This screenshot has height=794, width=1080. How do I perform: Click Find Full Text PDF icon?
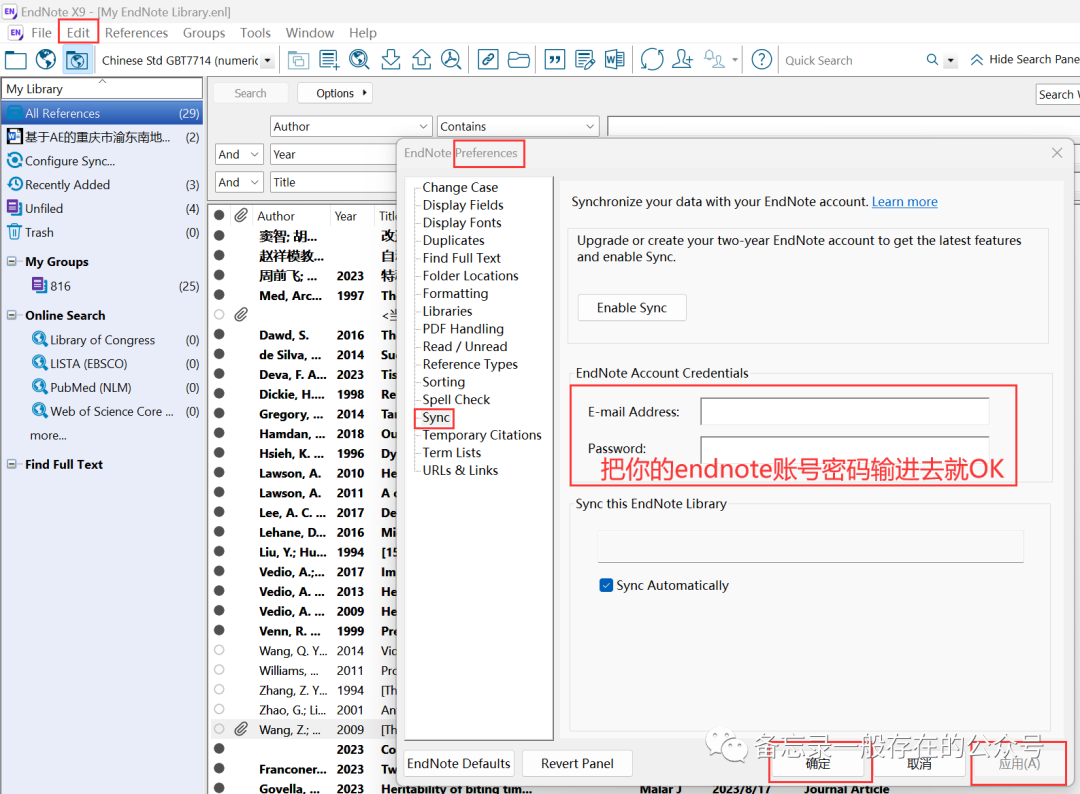click(451, 60)
